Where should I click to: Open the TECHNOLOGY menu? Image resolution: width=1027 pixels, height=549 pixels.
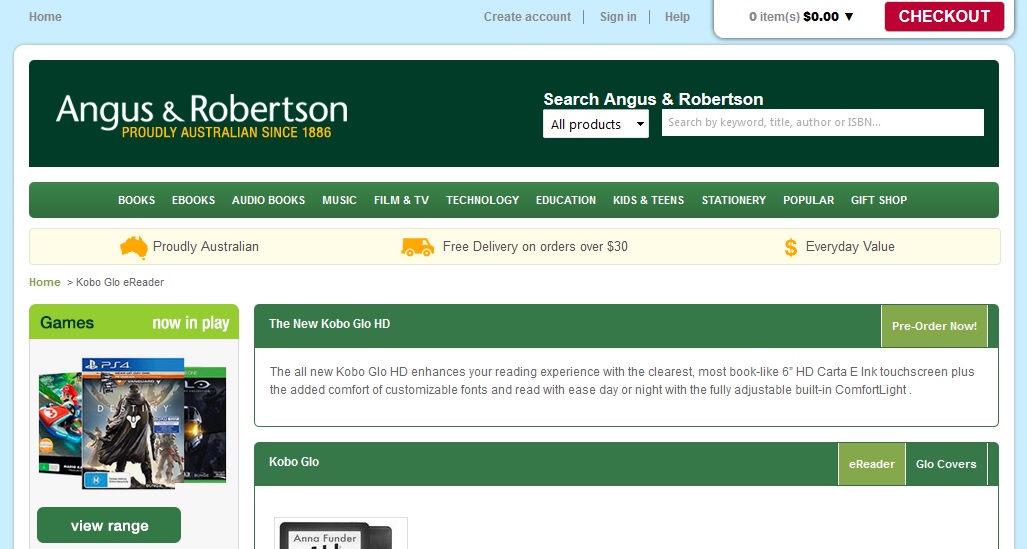[483, 200]
